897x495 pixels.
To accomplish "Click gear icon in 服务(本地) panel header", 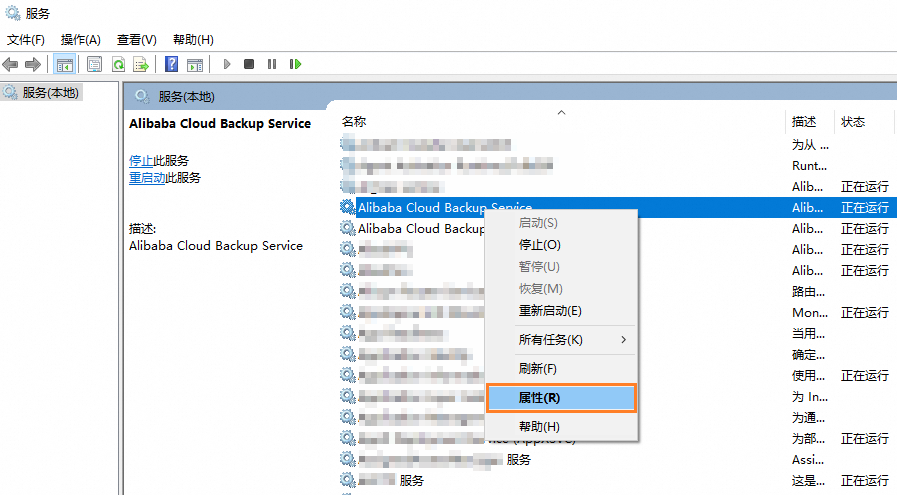I will 142,96.
